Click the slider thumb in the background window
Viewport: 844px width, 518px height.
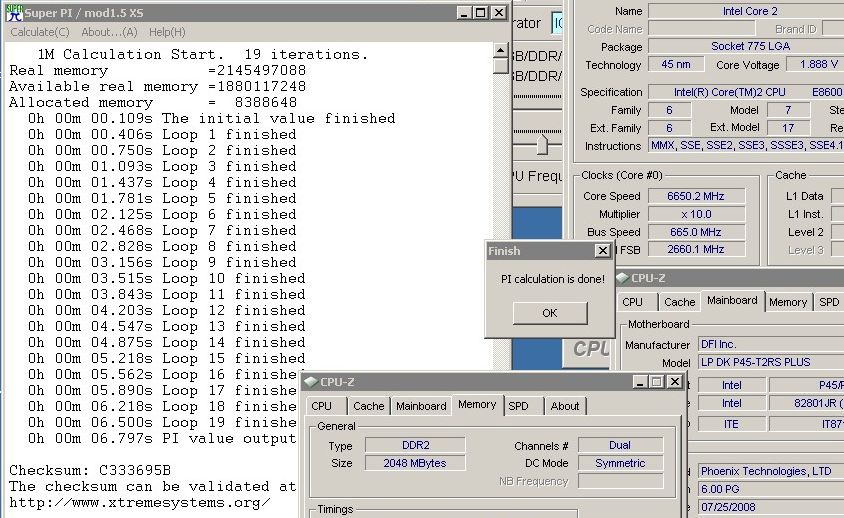pyautogui.click(x=542, y=146)
